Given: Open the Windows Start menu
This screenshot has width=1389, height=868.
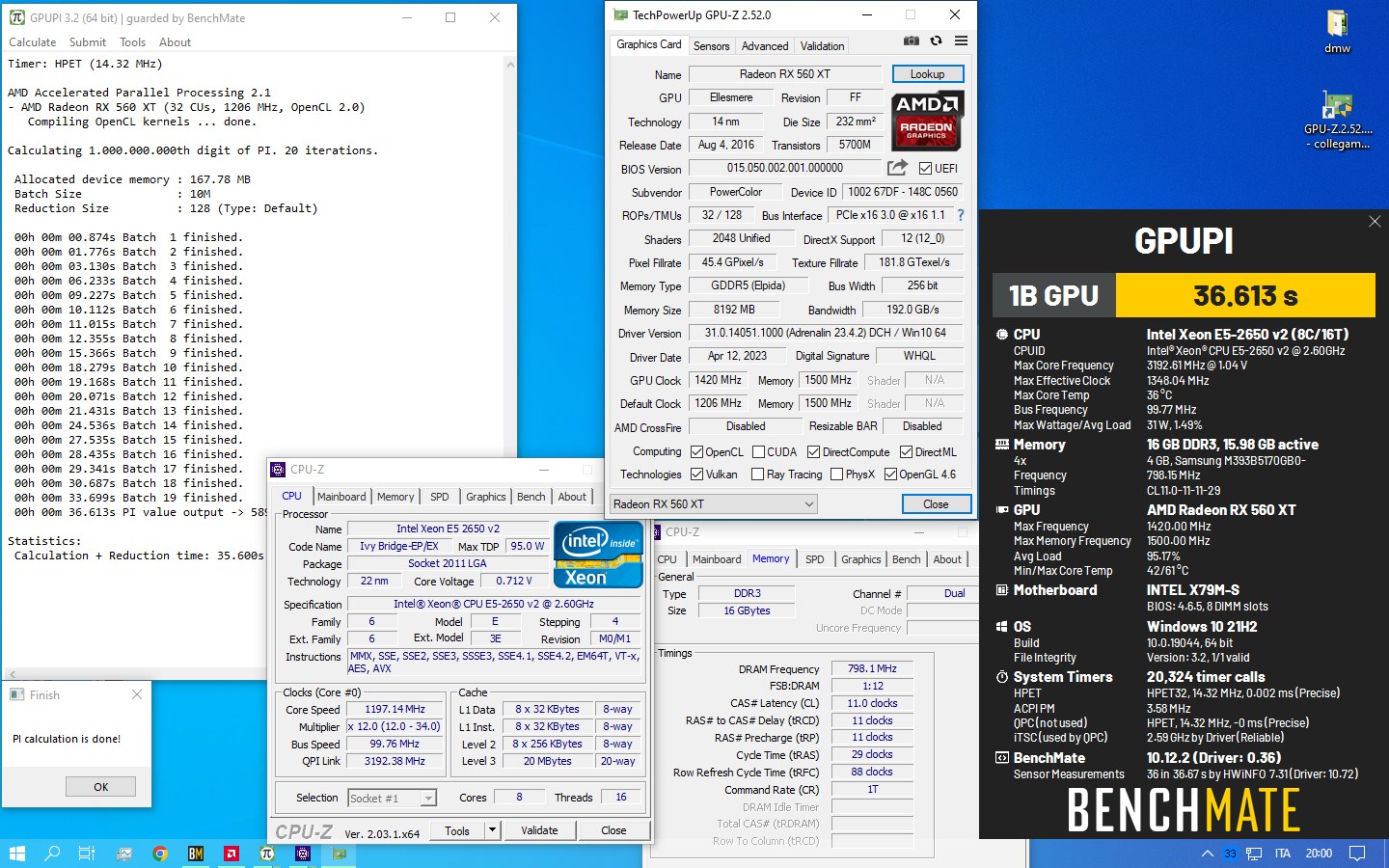Looking at the screenshot, I should (16, 854).
